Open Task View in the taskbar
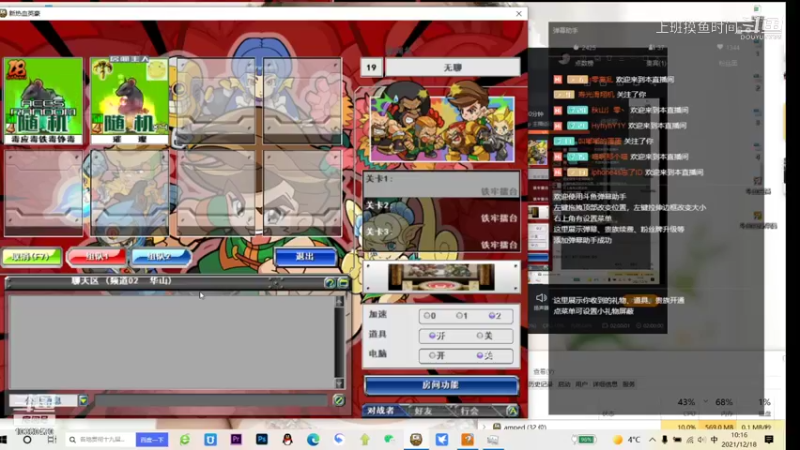This screenshot has height=450, width=800. click(x=52, y=439)
